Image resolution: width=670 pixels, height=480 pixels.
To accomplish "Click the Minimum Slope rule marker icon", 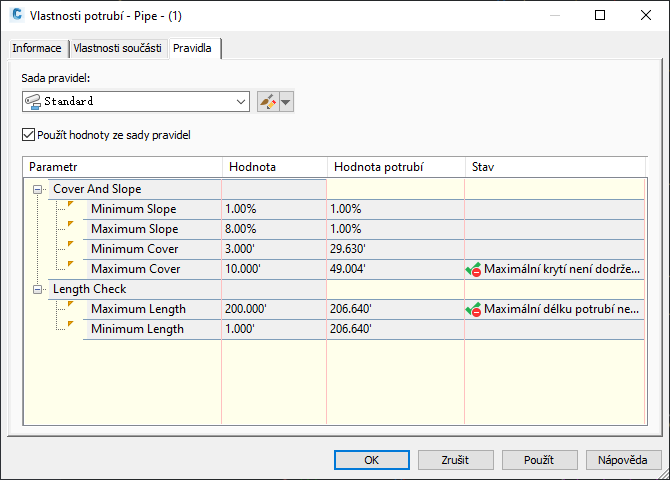I will tap(70, 205).
